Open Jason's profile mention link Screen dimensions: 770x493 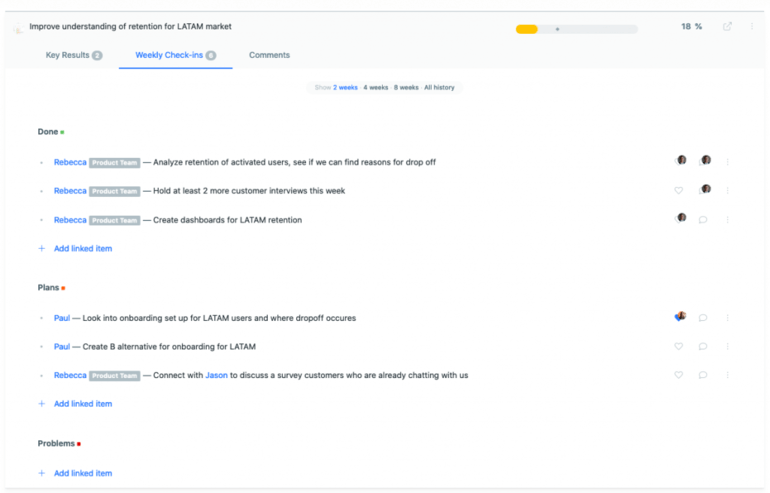coord(216,375)
